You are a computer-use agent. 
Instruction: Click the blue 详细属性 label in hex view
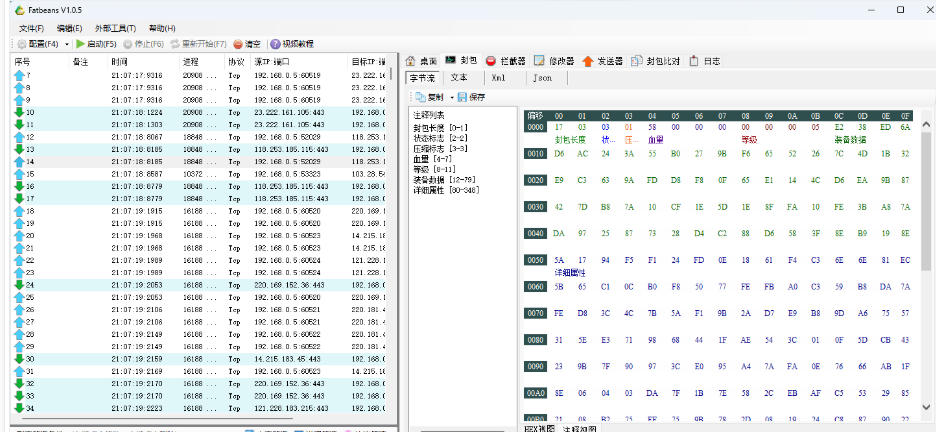point(569,273)
